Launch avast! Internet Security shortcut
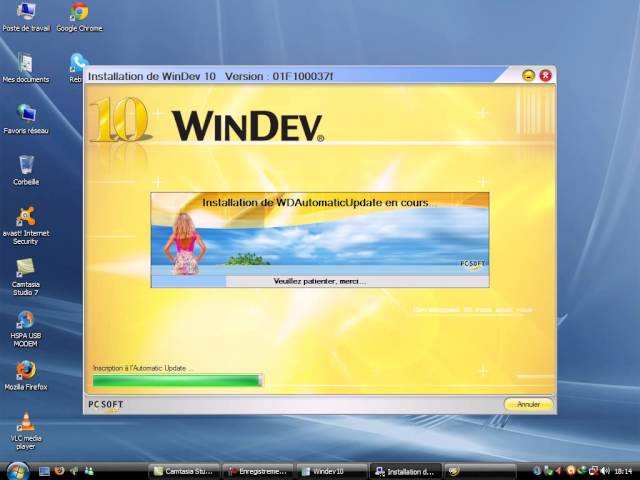This screenshot has width=640, height=480. tap(26, 226)
